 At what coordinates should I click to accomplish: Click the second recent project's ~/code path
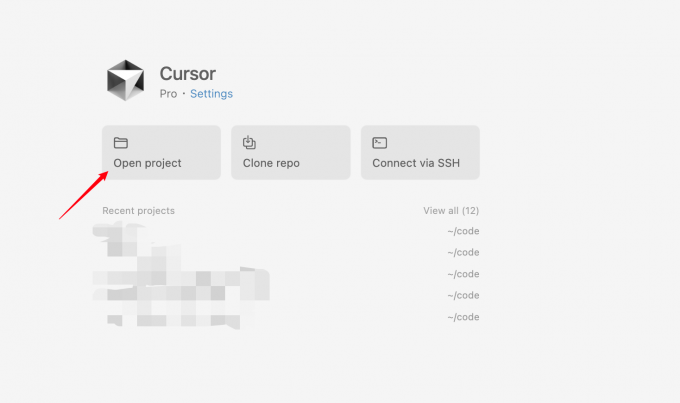coord(463,252)
